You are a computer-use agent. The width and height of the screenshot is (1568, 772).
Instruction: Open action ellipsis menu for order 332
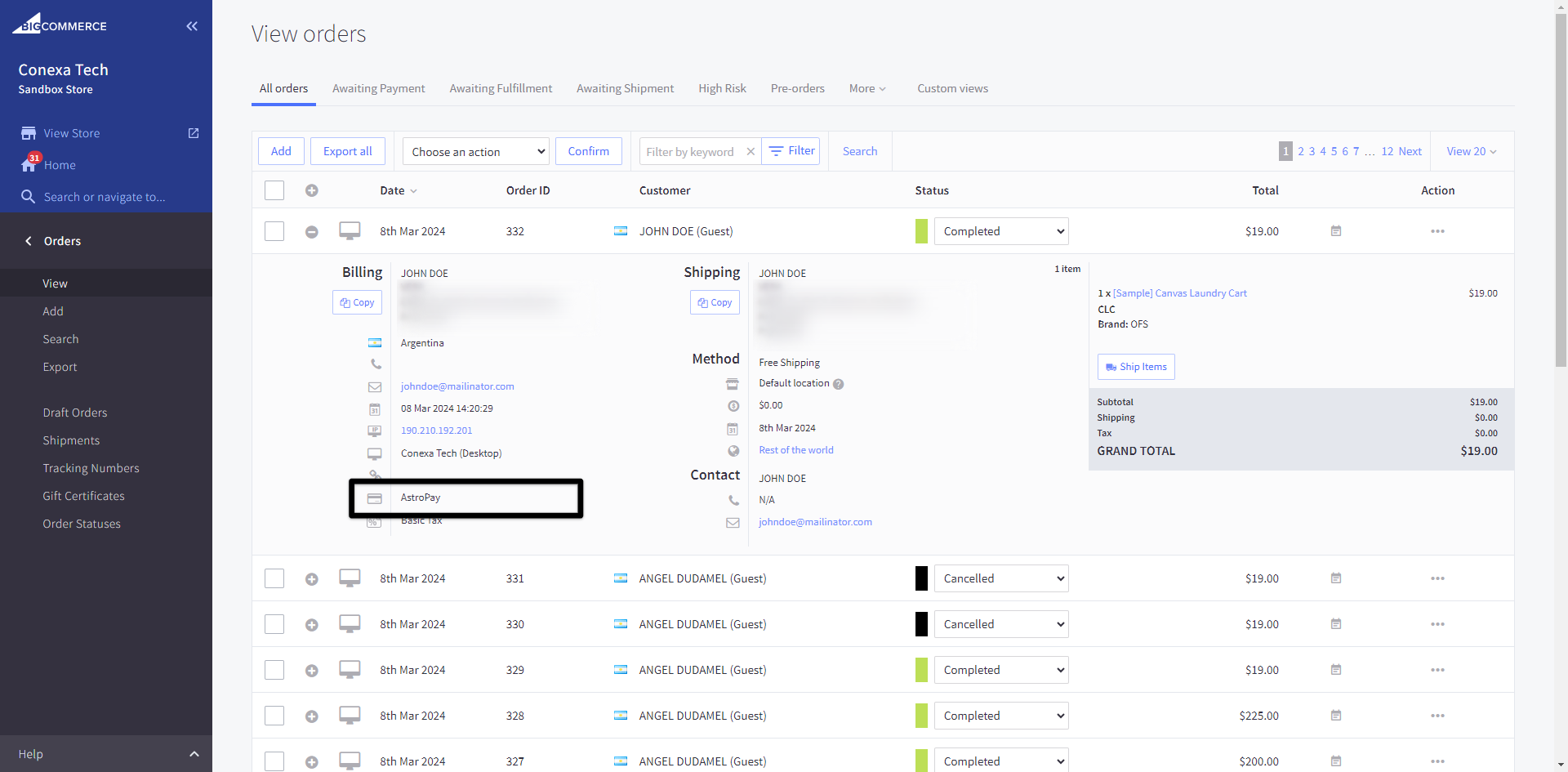coord(1437,231)
